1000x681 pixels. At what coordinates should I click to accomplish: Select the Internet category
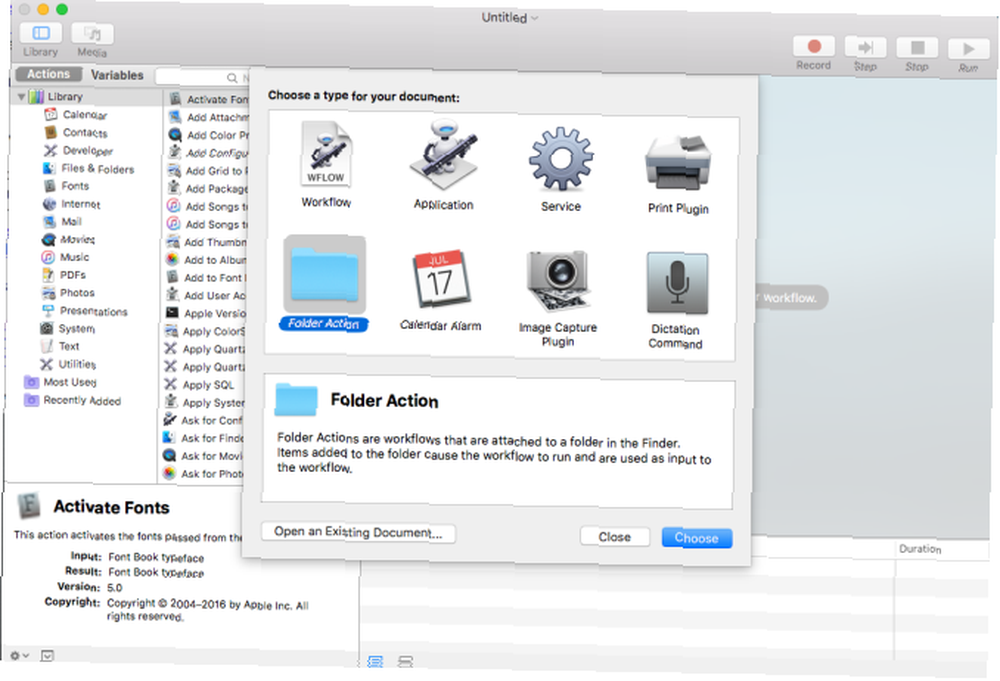tap(80, 204)
